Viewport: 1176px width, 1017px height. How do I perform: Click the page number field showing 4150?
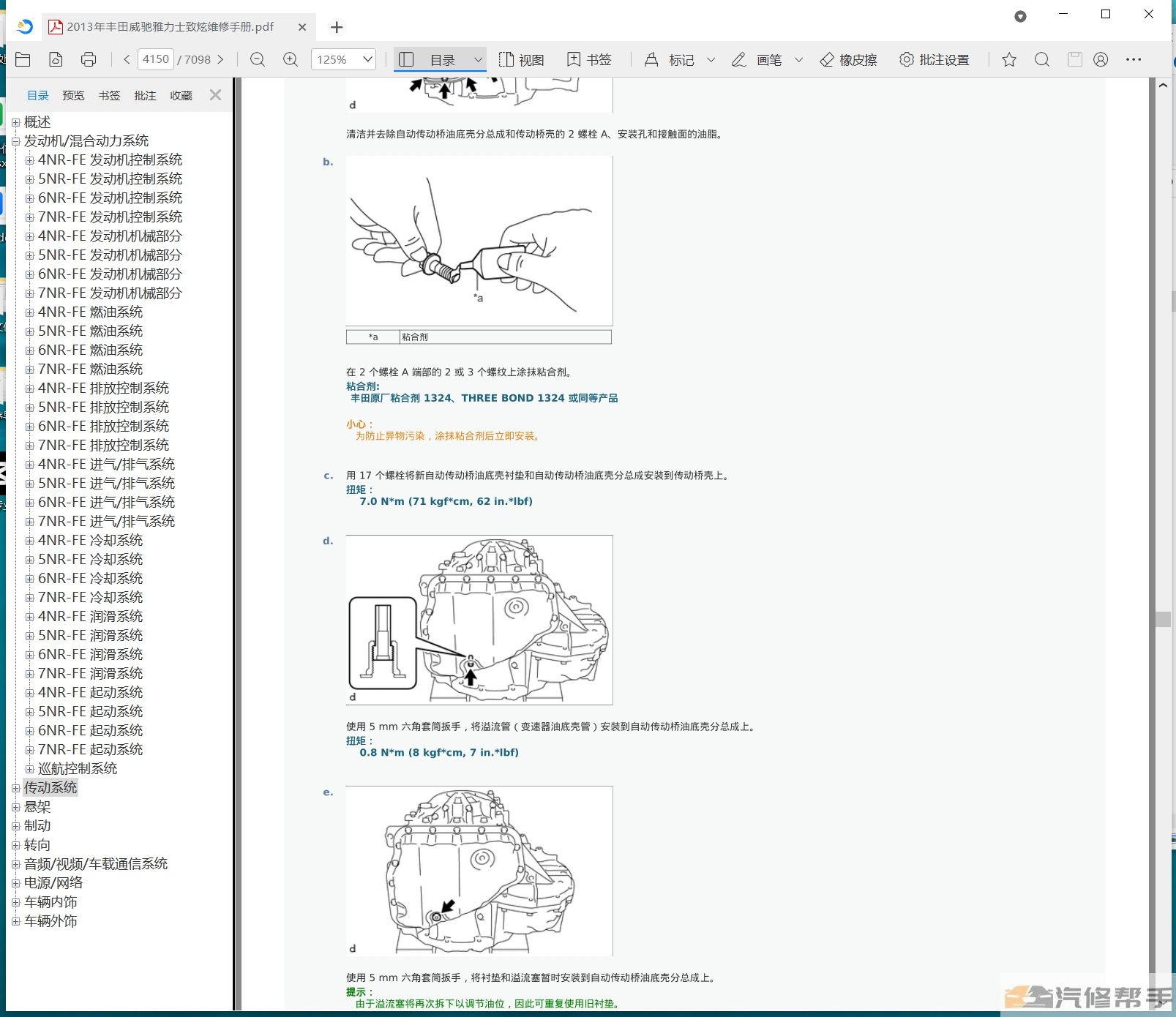[x=155, y=59]
